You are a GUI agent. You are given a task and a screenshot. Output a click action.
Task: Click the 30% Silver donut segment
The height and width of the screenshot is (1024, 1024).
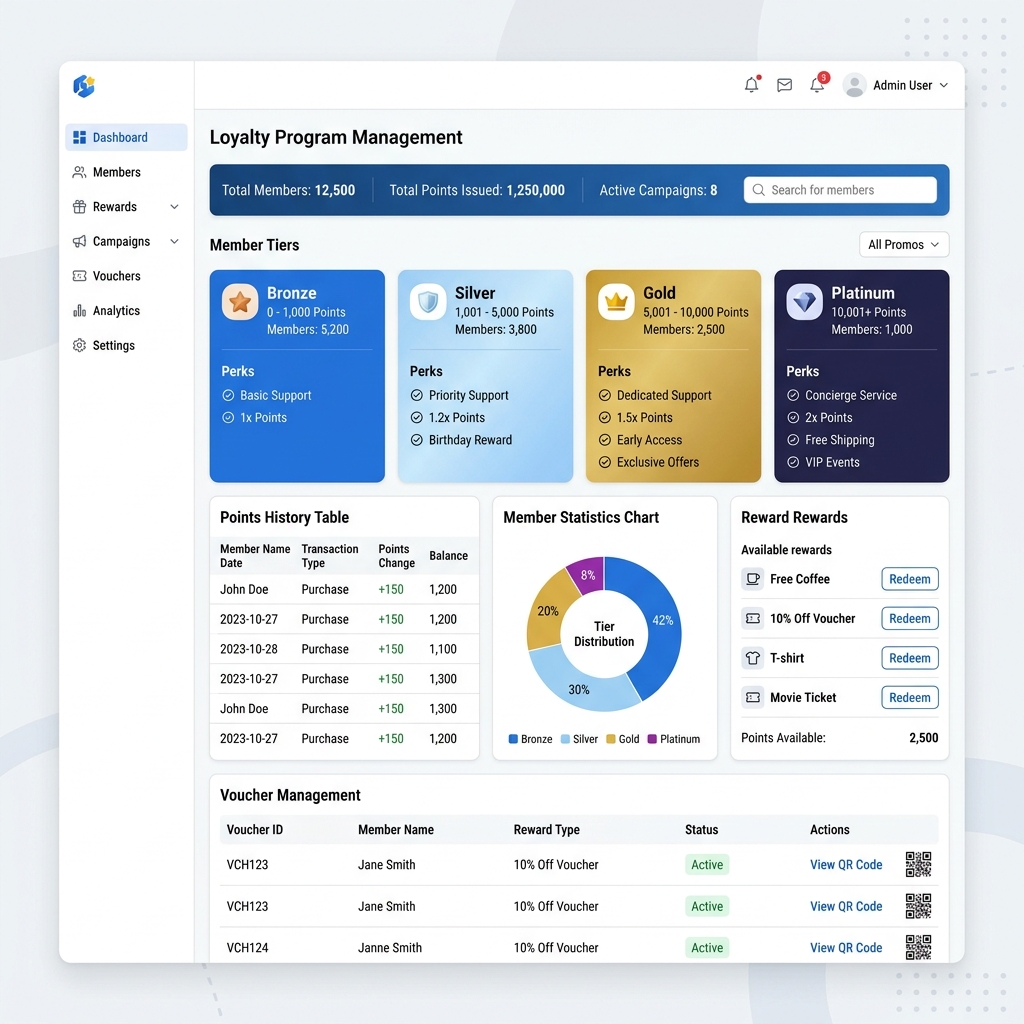tap(580, 688)
